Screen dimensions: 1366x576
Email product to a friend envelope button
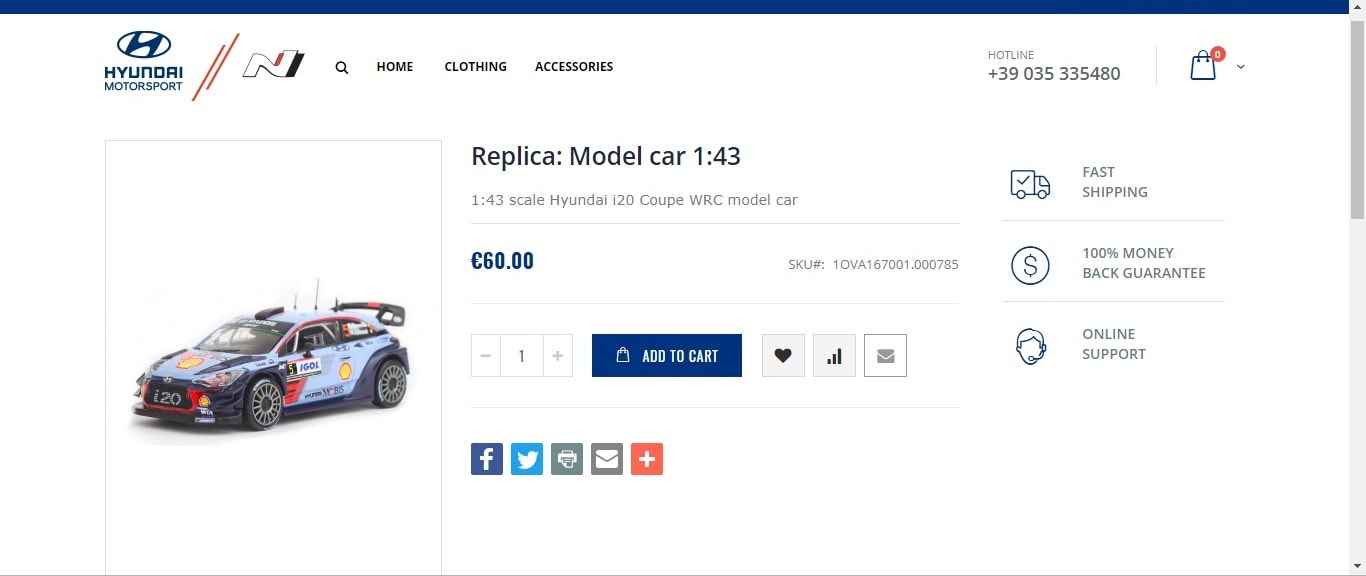tap(885, 355)
